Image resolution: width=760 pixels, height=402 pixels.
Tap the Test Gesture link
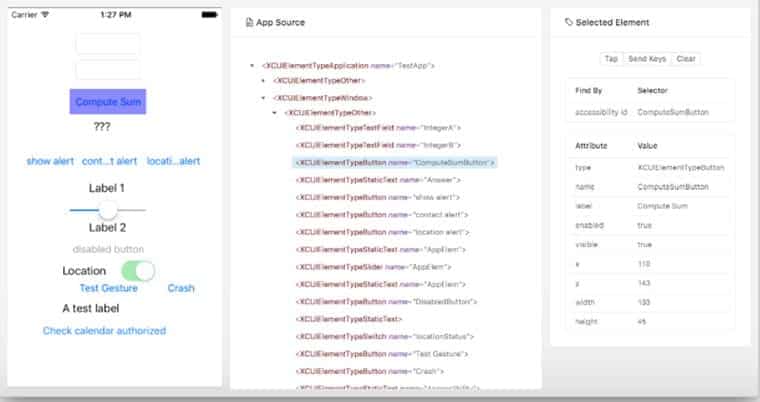pyautogui.click(x=109, y=288)
